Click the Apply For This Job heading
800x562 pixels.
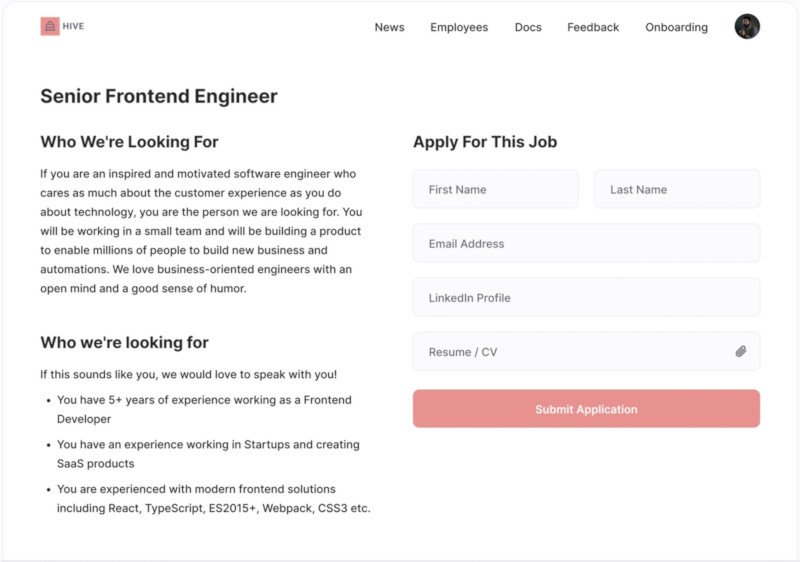coord(485,142)
